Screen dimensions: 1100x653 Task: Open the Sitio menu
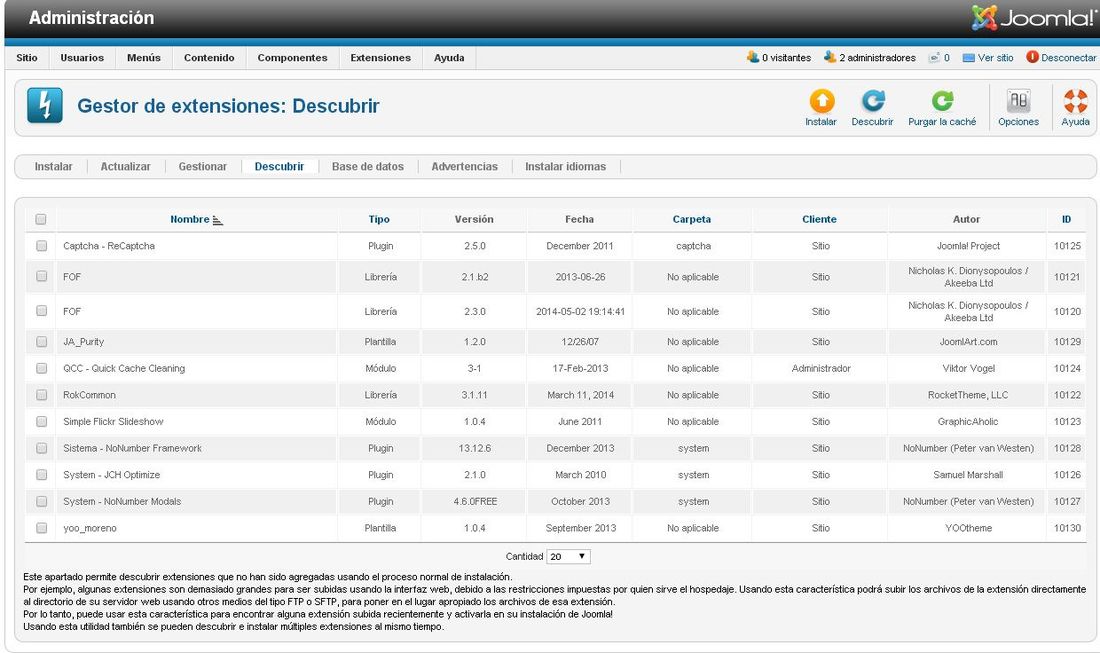pyautogui.click(x=27, y=58)
